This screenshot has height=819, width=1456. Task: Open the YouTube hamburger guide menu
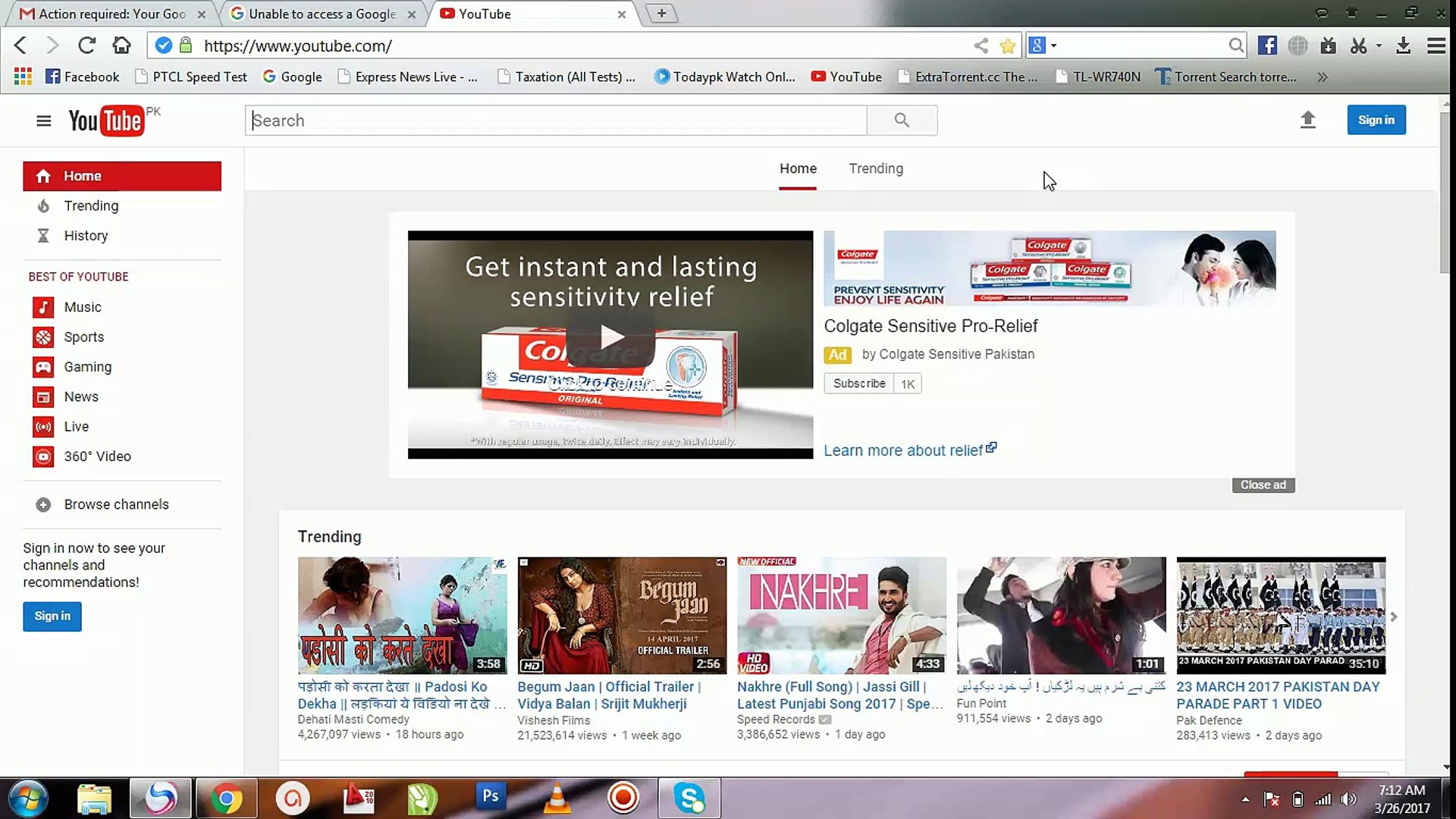[x=43, y=121]
